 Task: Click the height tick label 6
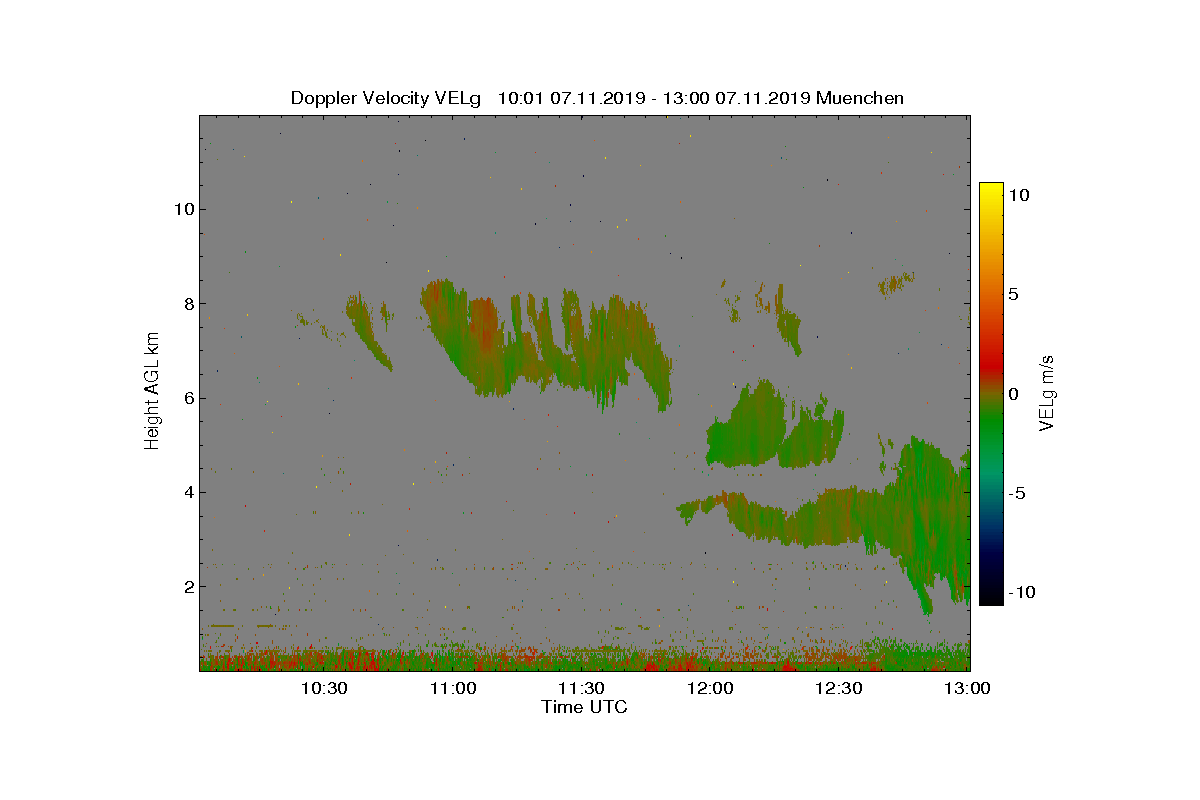(187, 398)
